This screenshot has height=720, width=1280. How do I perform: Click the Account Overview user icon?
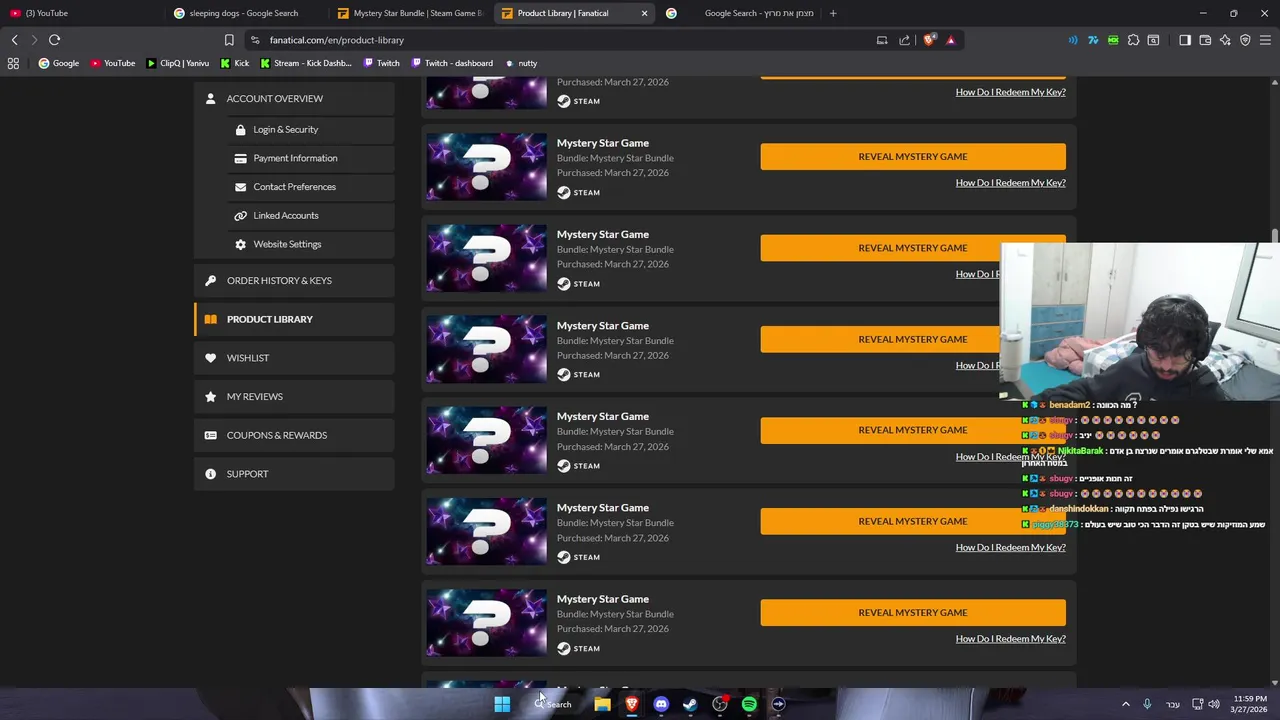pyautogui.click(x=210, y=98)
